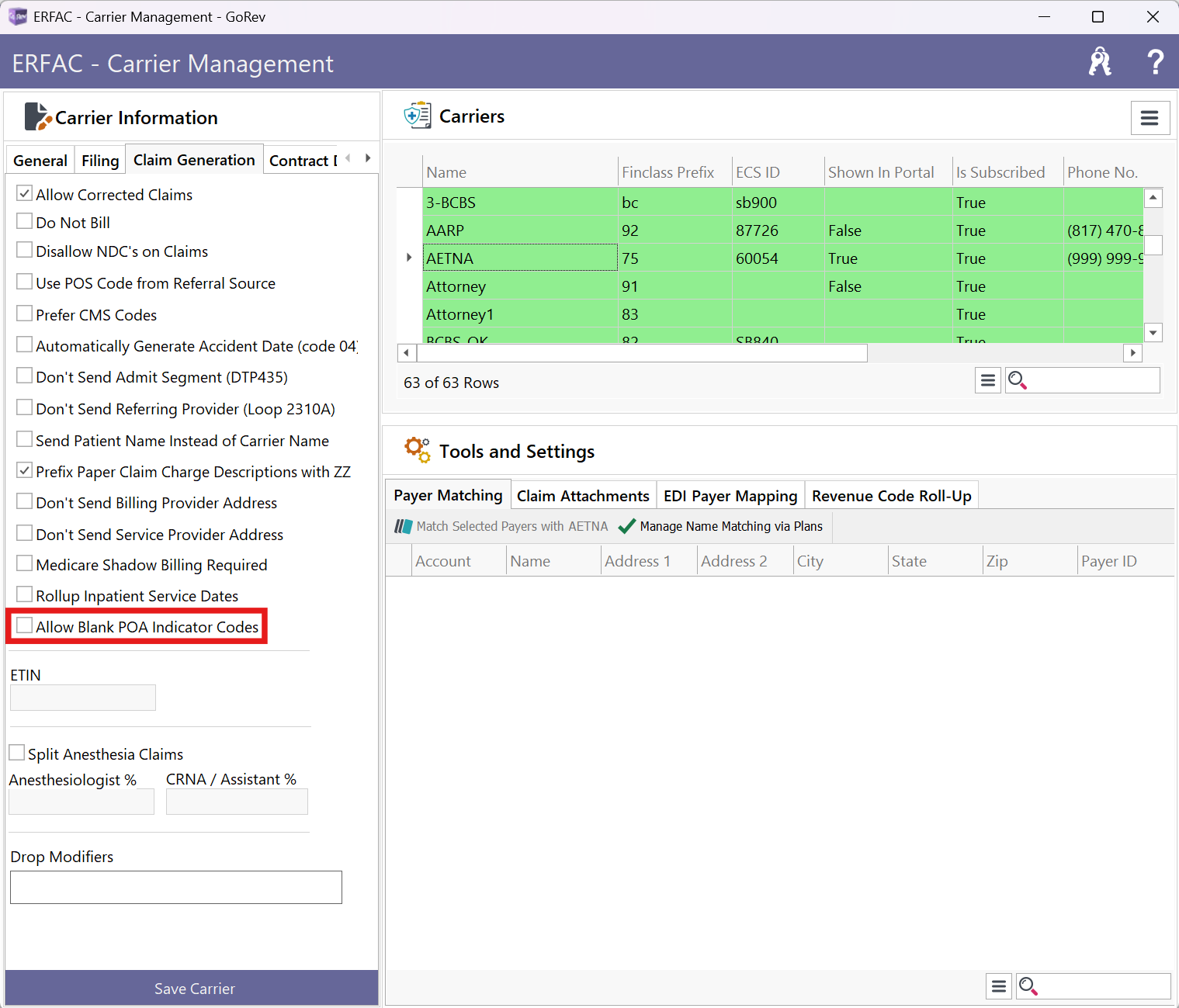Select the Attorney1 carrier row
Image resolution: width=1179 pixels, height=1008 pixels.
(784, 314)
